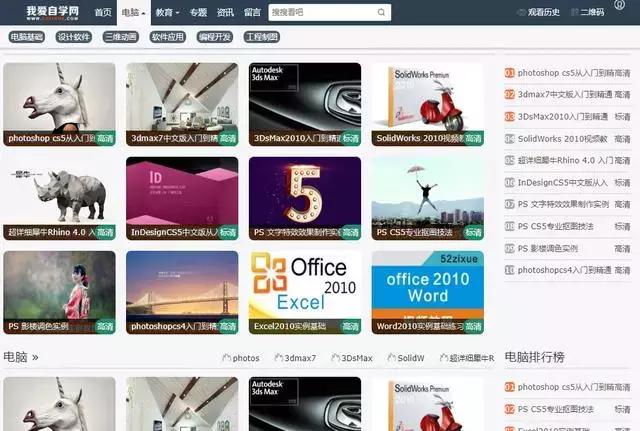Open the PS 影楼调色实例 thumbnail
Image resolution: width=640 pixels, height=431 pixels.
pos(59,292)
